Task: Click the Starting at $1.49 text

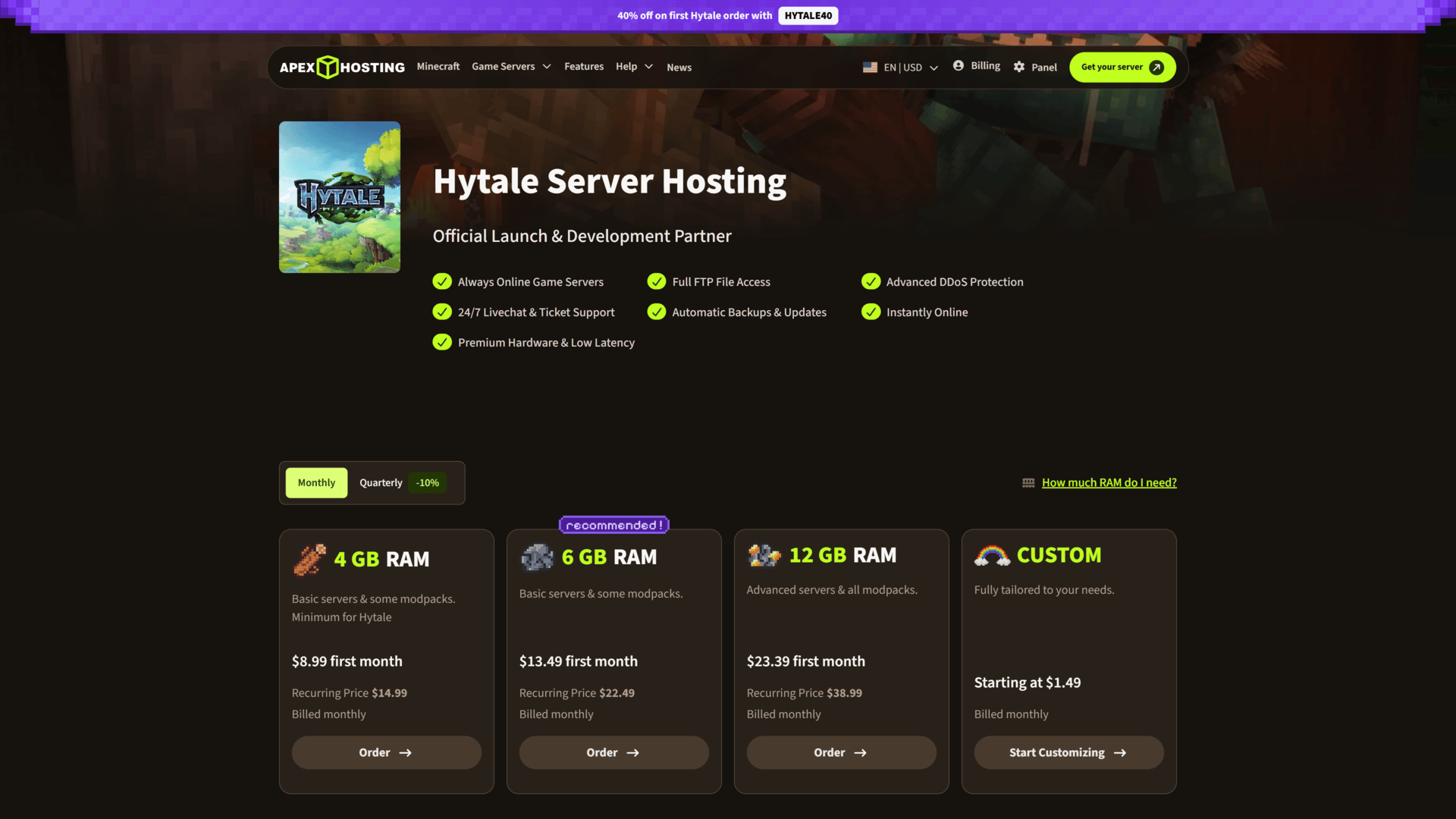Action: coord(1027,682)
